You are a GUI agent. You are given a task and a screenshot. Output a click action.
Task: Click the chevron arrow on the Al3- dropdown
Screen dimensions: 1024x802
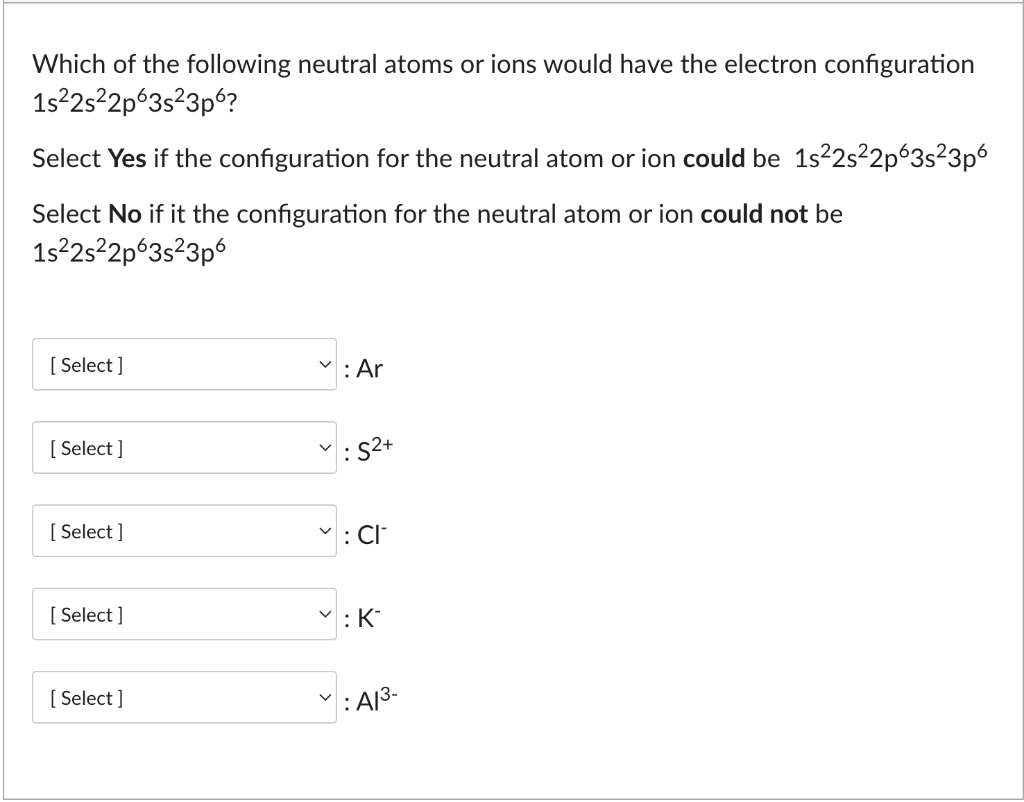click(323, 697)
